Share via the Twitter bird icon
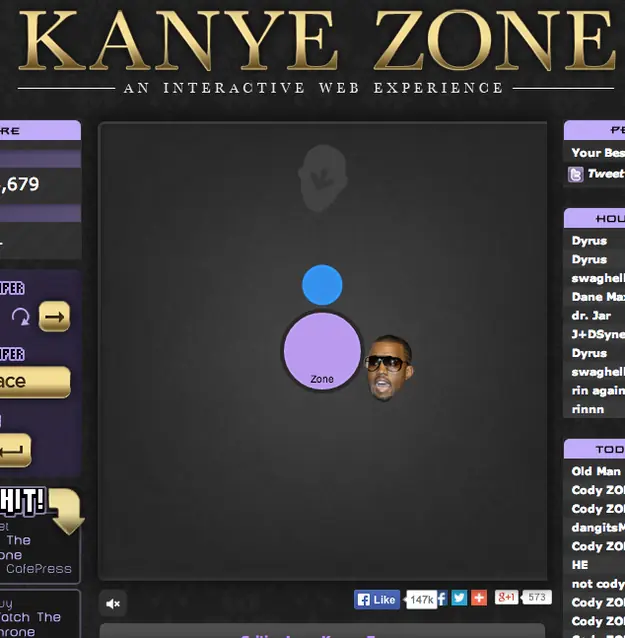The height and width of the screenshot is (638, 625). 459,598
